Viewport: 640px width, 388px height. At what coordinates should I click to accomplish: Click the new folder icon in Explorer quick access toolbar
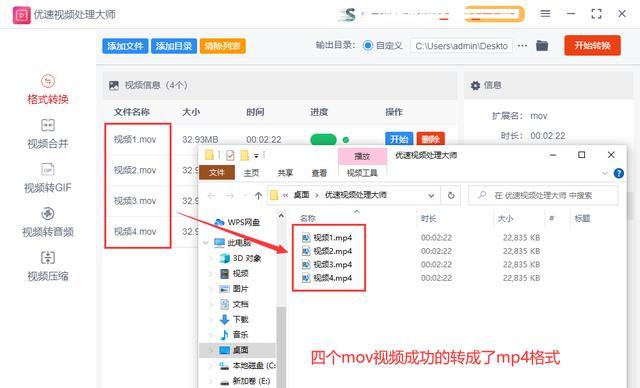coord(245,155)
